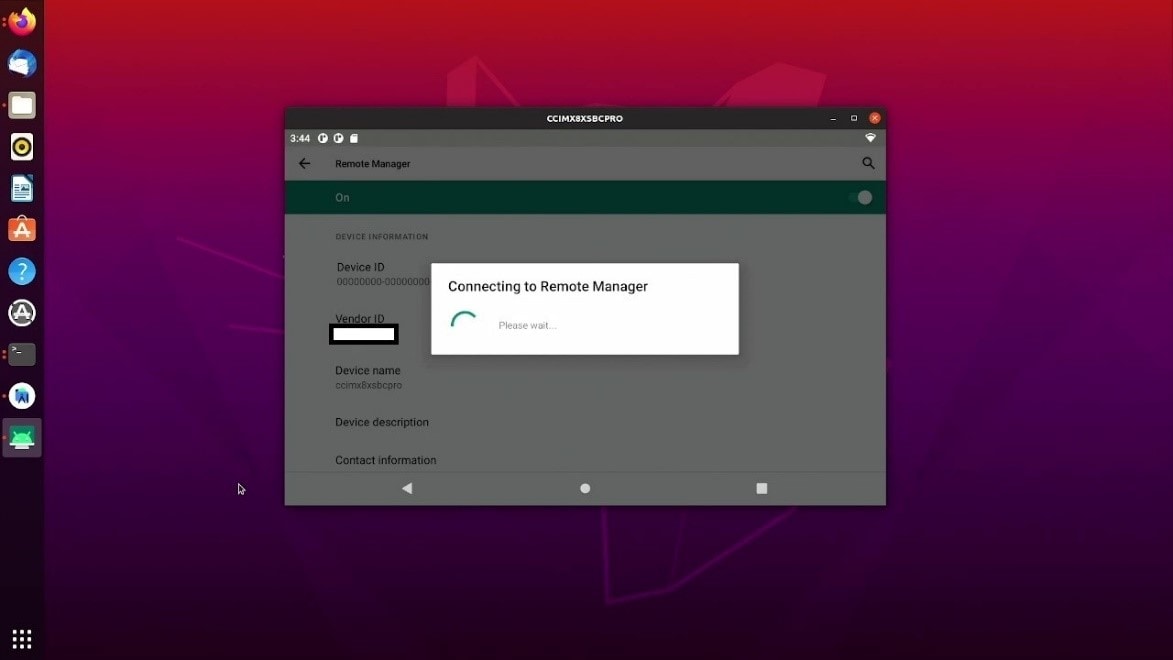Click the back arrow in Remote Manager header

305,164
